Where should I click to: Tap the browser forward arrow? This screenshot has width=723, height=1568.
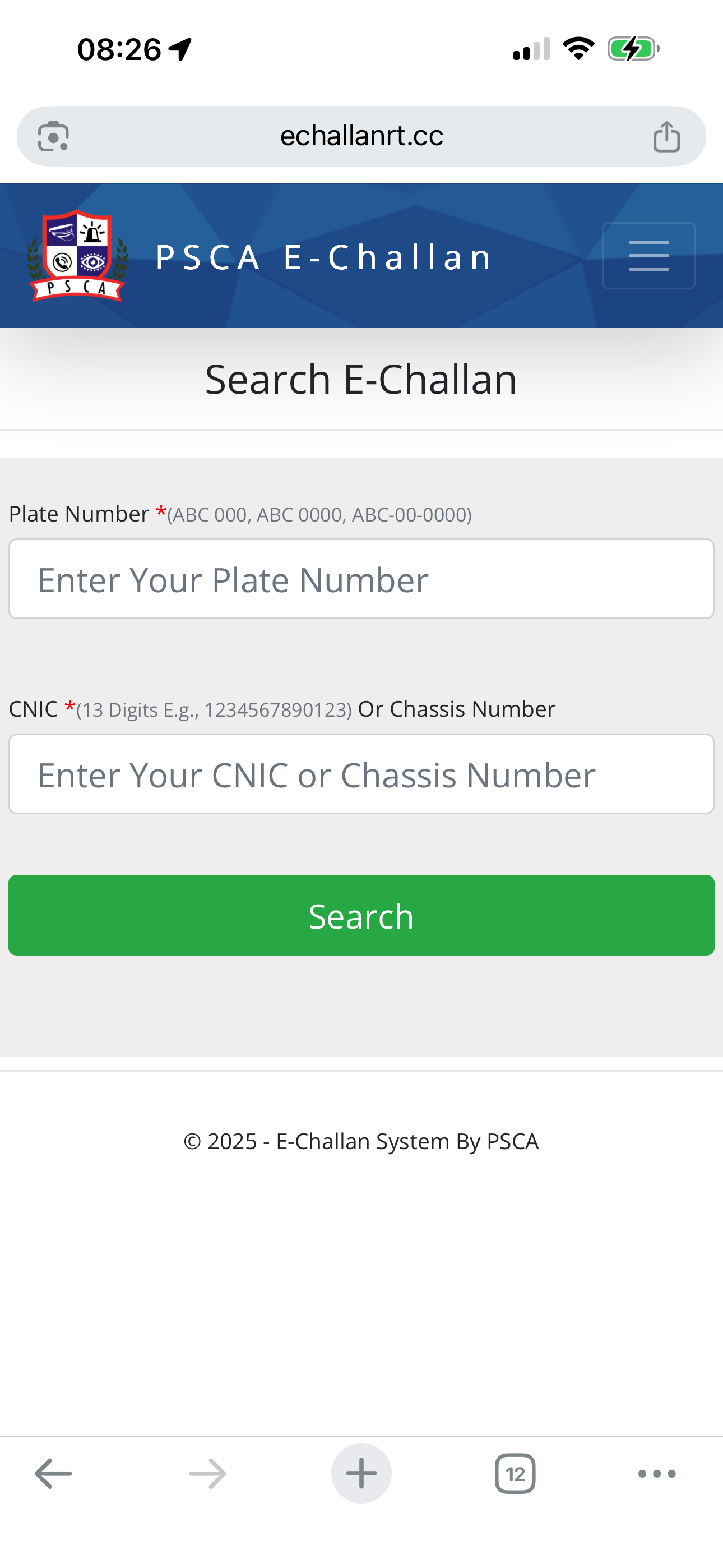point(207,1474)
